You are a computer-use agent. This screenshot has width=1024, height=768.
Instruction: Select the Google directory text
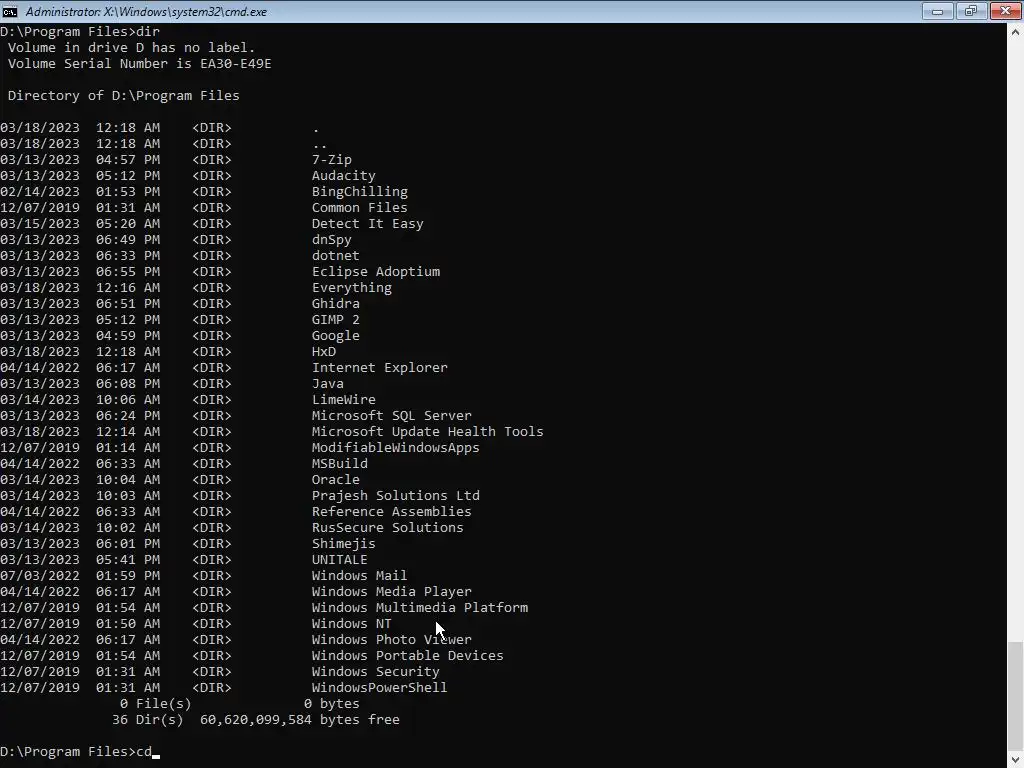(336, 336)
